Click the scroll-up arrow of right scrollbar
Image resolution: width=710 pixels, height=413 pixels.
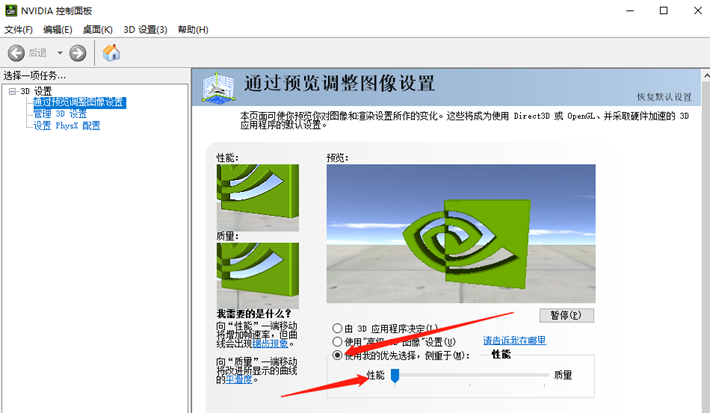point(706,76)
